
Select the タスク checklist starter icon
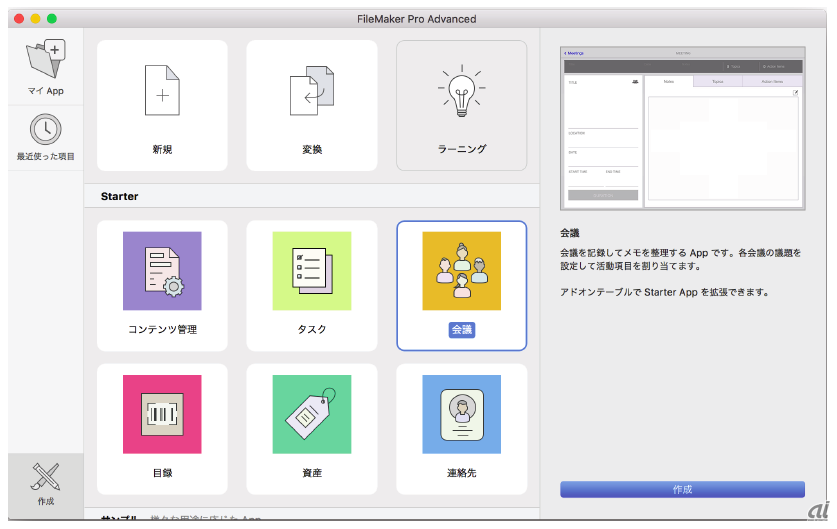[312, 271]
